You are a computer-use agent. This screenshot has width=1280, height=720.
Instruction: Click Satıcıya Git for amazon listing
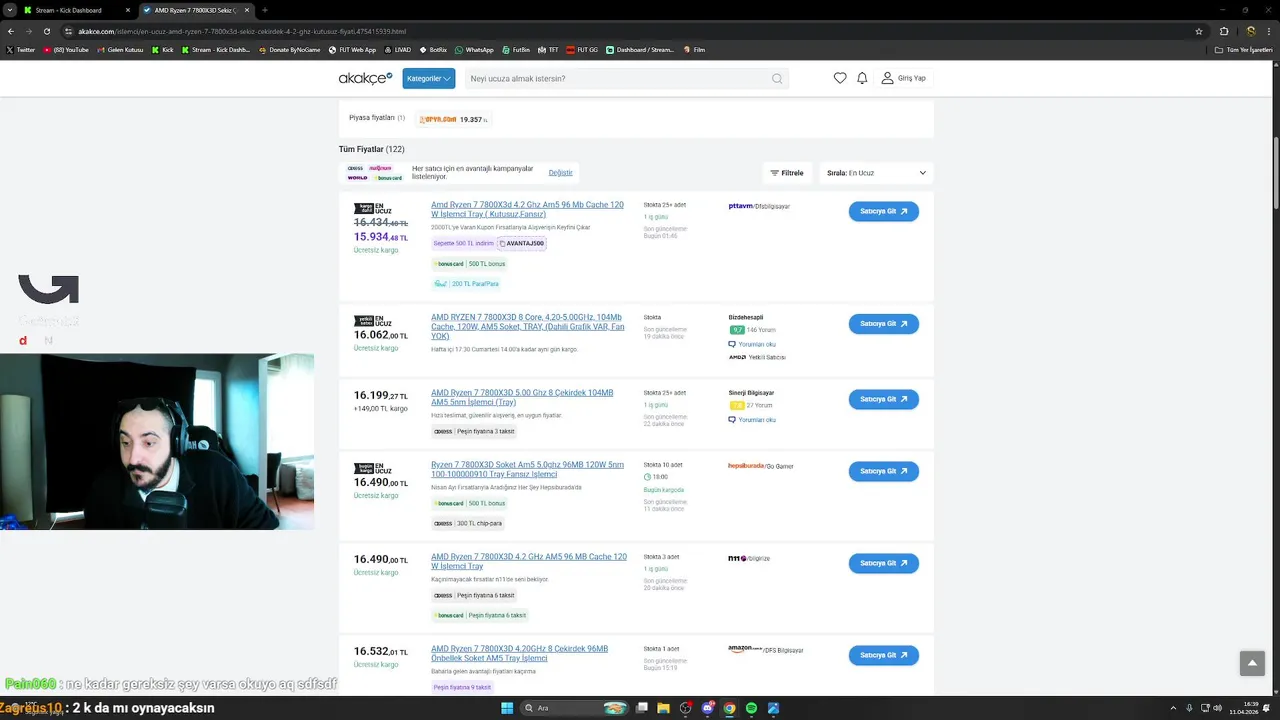(x=884, y=655)
